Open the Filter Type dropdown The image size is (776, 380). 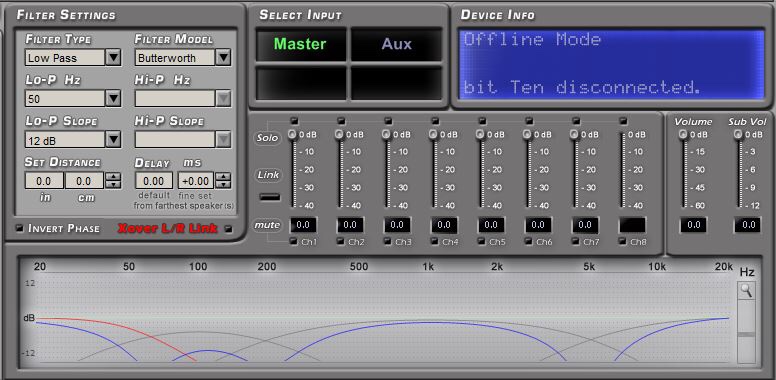[113, 58]
